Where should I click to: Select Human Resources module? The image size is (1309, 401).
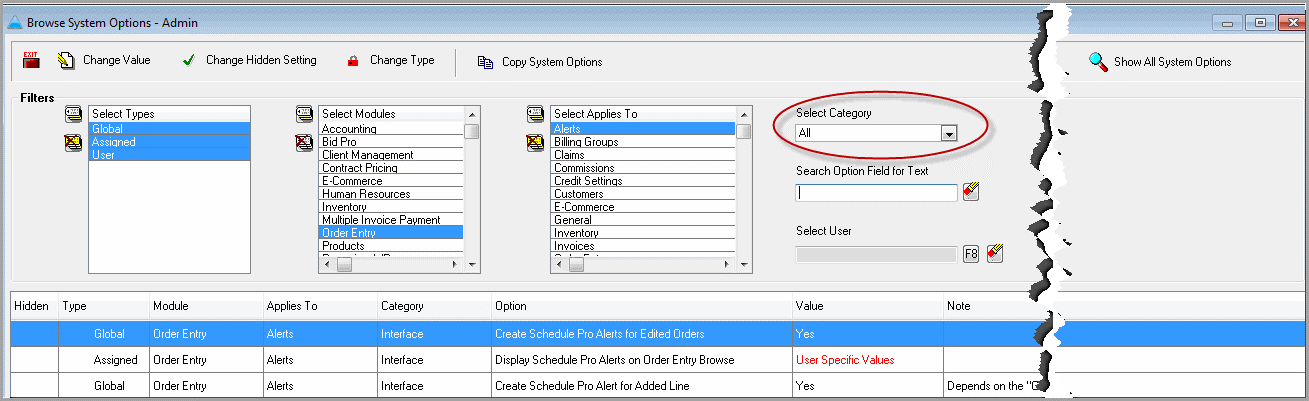tap(391, 194)
